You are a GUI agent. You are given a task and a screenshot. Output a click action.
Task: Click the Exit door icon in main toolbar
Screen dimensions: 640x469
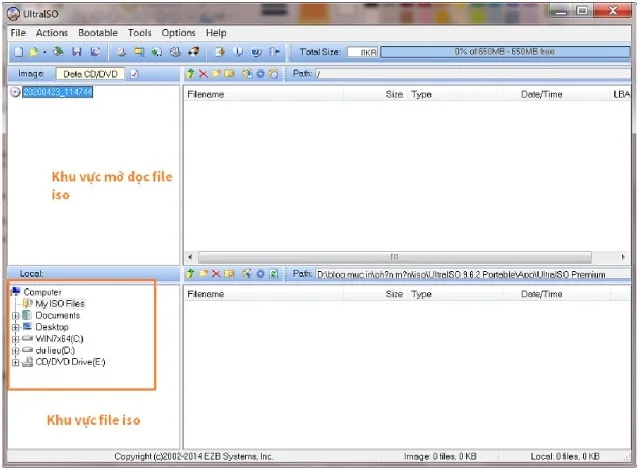coord(274,52)
